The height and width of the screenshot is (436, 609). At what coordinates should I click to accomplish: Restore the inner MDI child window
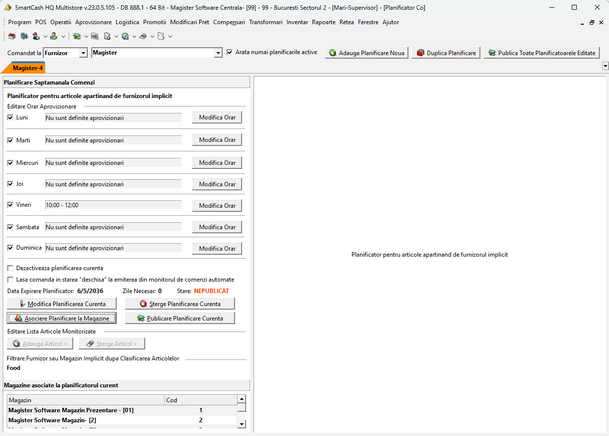coord(592,23)
